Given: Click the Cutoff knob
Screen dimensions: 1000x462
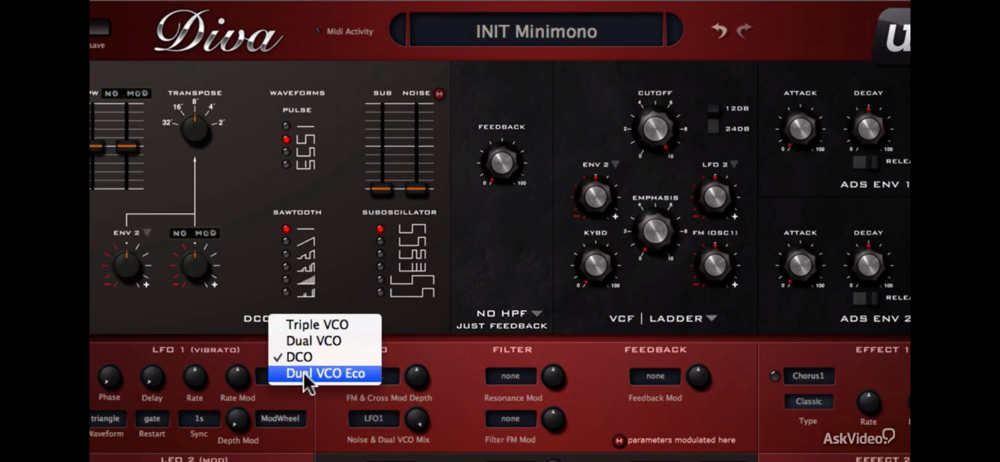Looking at the screenshot, I should [654, 129].
